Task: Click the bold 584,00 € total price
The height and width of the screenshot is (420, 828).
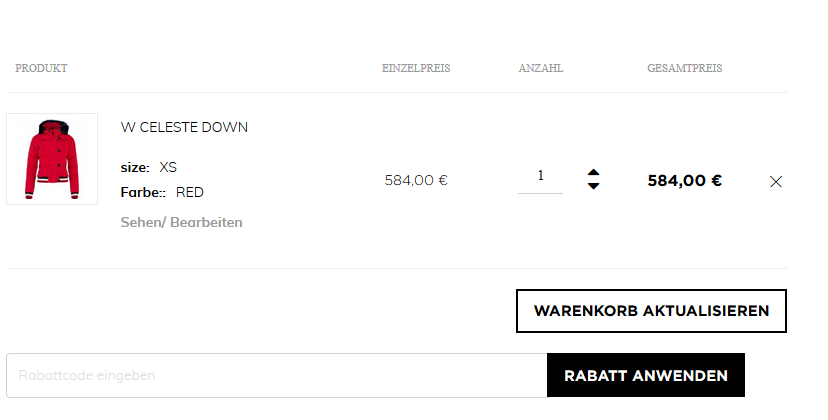Action: coord(684,181)
